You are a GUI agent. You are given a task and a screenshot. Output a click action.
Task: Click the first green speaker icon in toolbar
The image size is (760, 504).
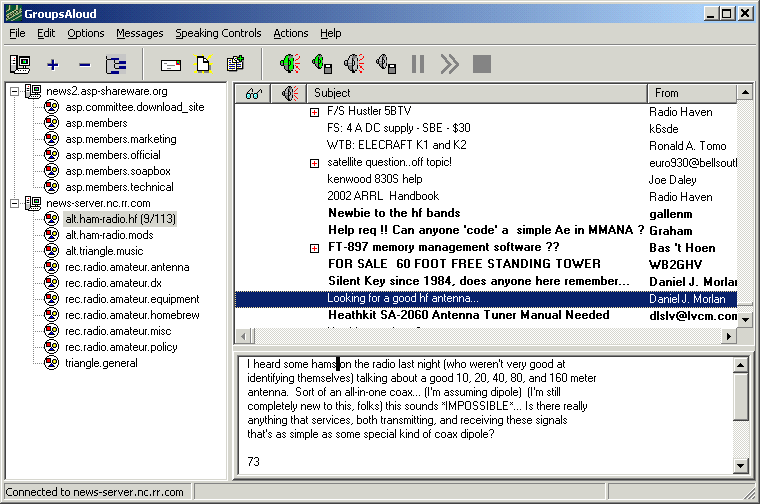point(289,64)
